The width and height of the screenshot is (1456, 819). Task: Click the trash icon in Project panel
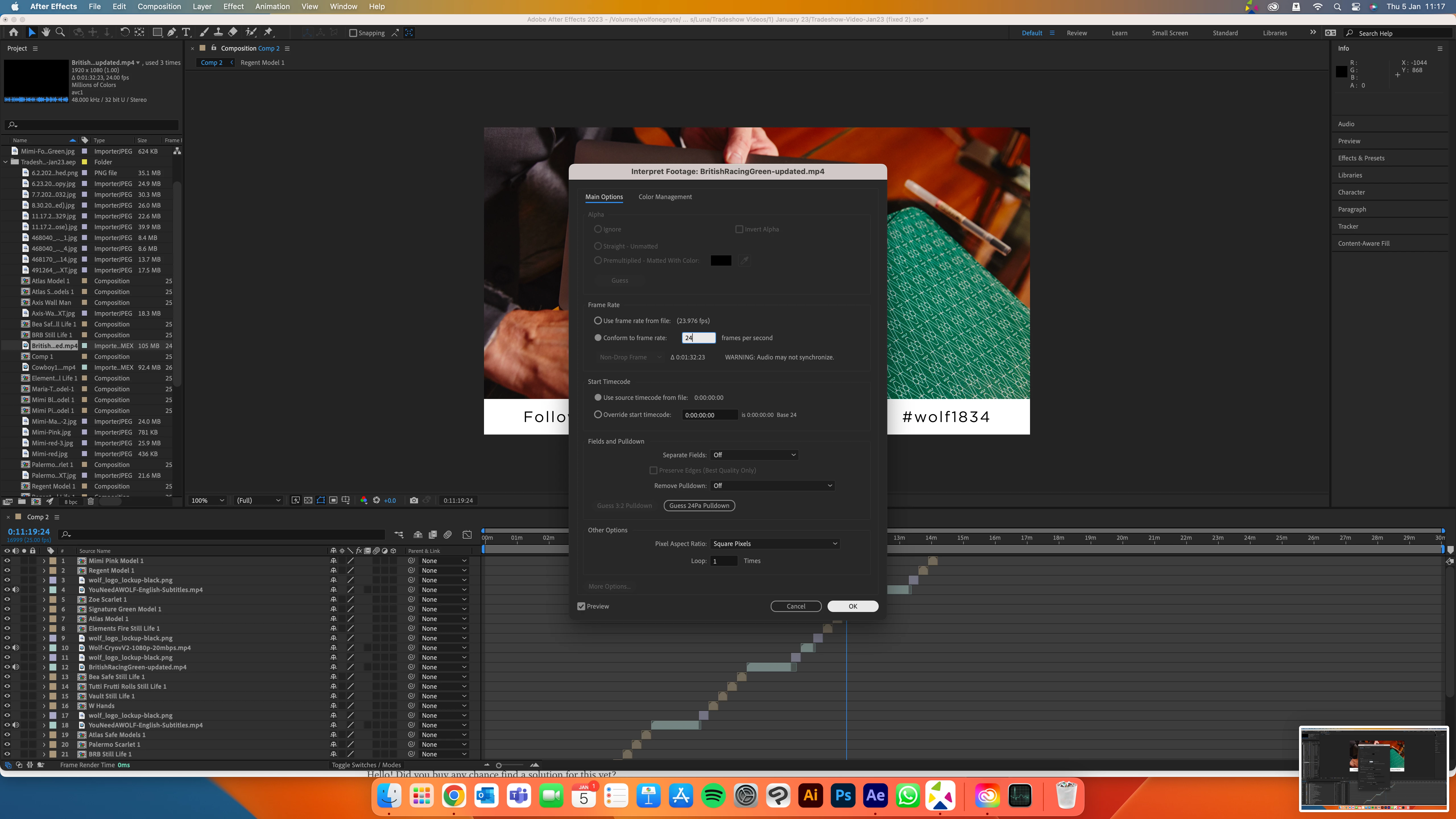click(x=90, y=501)
